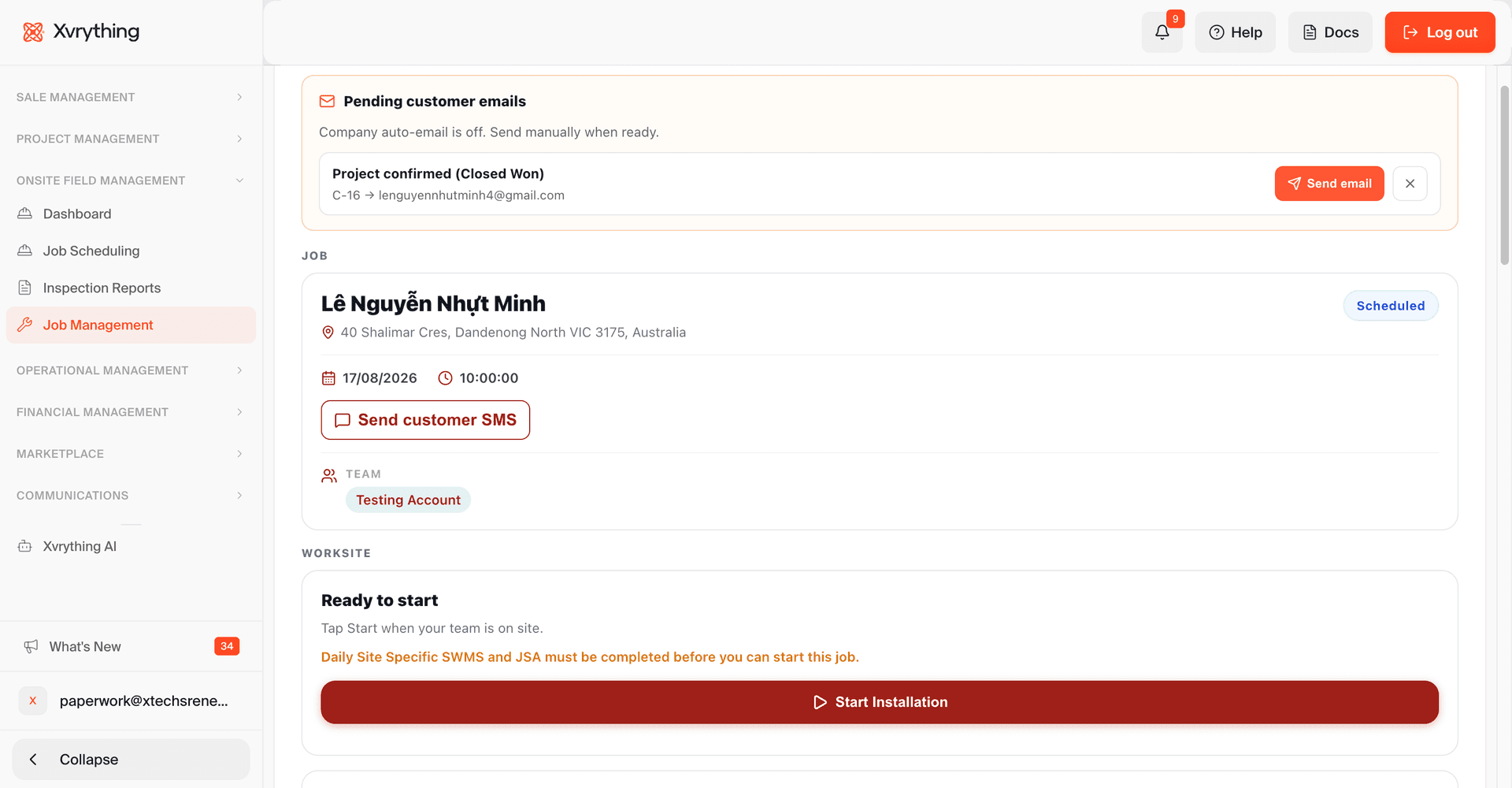Image resolution: width=1512 pixels, height=788 pixels.
Task: Collapse the sidebar
Action: click(131, 760)
